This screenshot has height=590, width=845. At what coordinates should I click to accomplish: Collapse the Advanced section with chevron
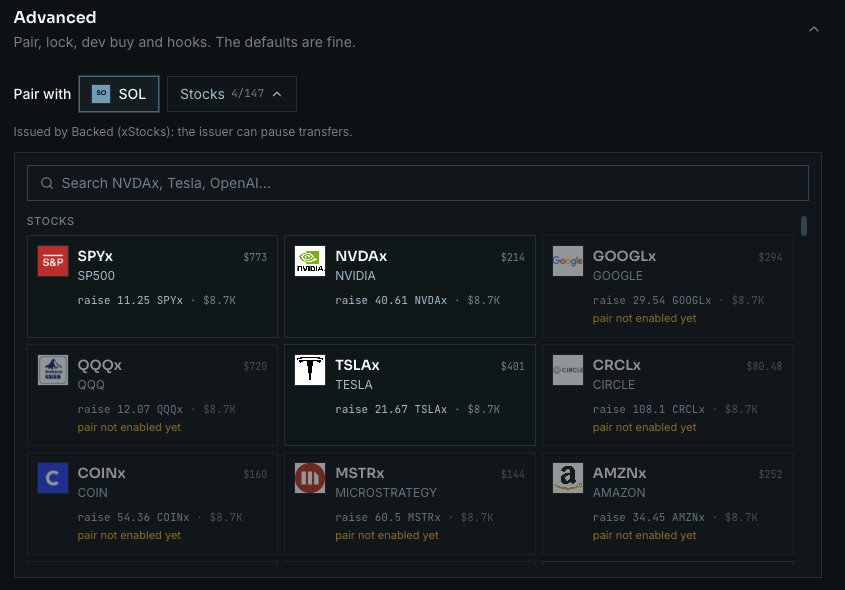pos(814,29)
